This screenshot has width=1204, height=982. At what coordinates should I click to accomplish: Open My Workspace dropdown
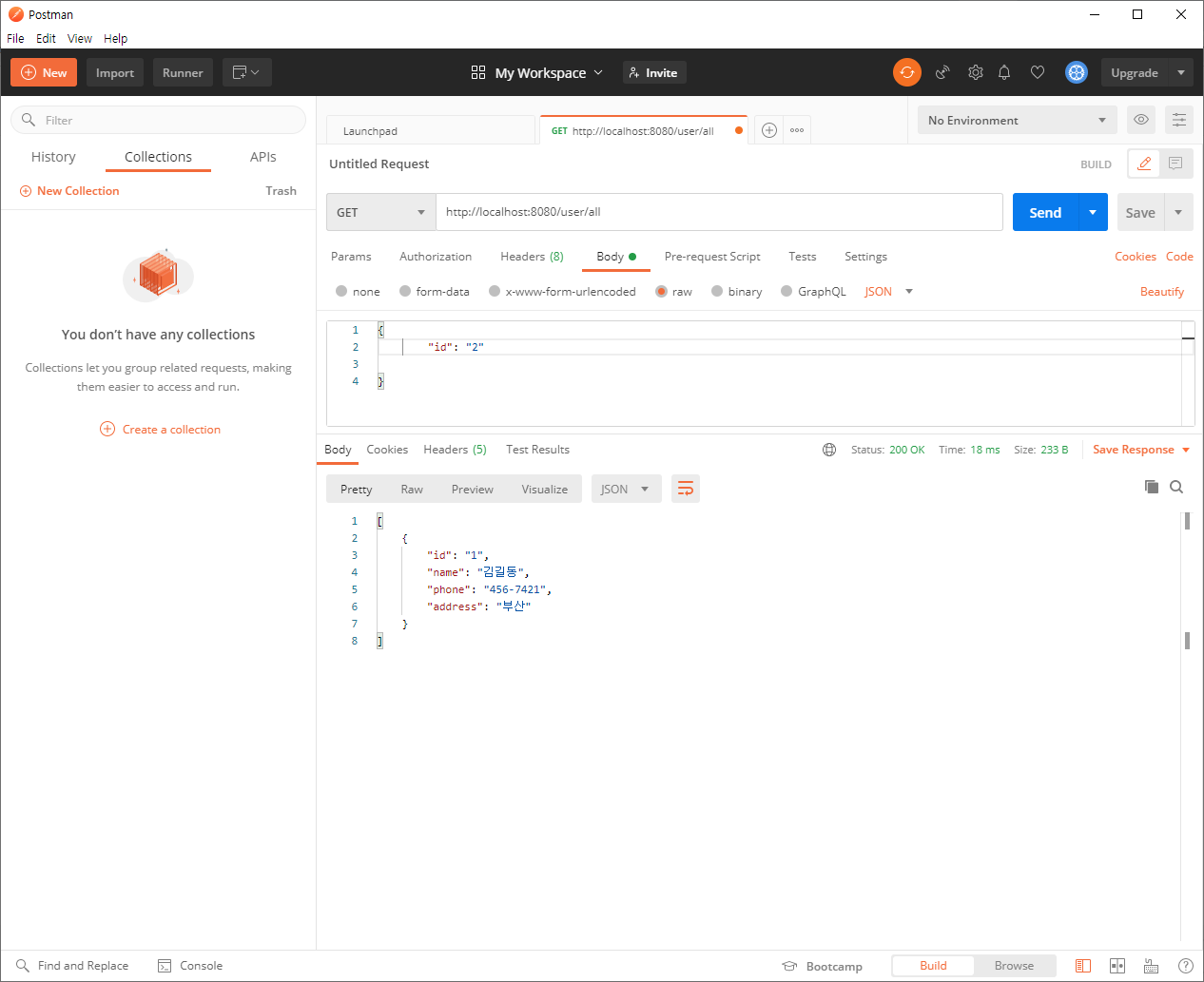[537, 72]
